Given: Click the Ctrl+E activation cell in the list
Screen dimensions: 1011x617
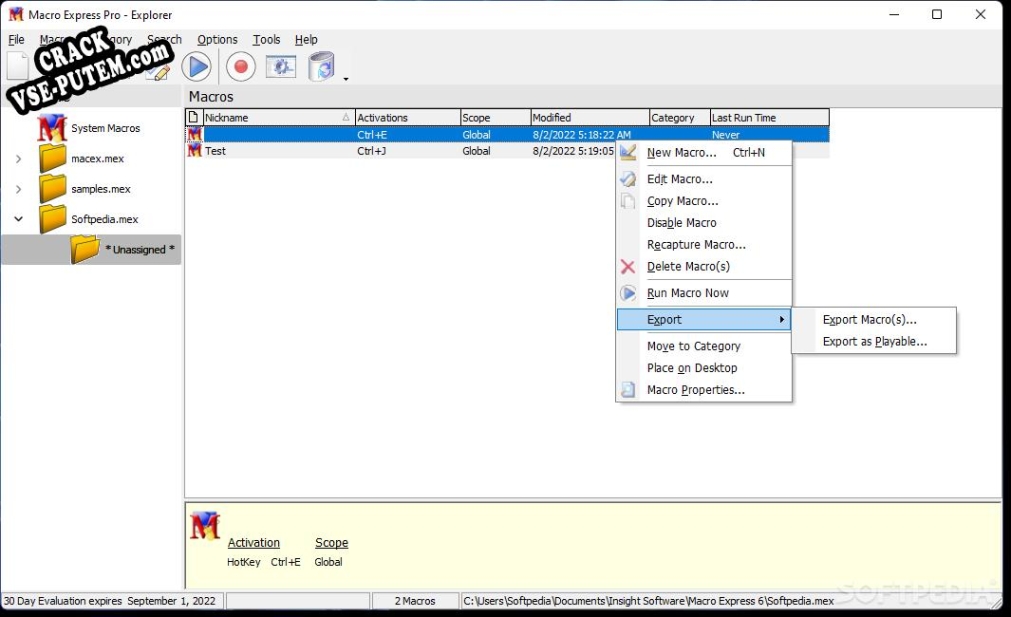Looking at the screenshot, I should [372, 135].
